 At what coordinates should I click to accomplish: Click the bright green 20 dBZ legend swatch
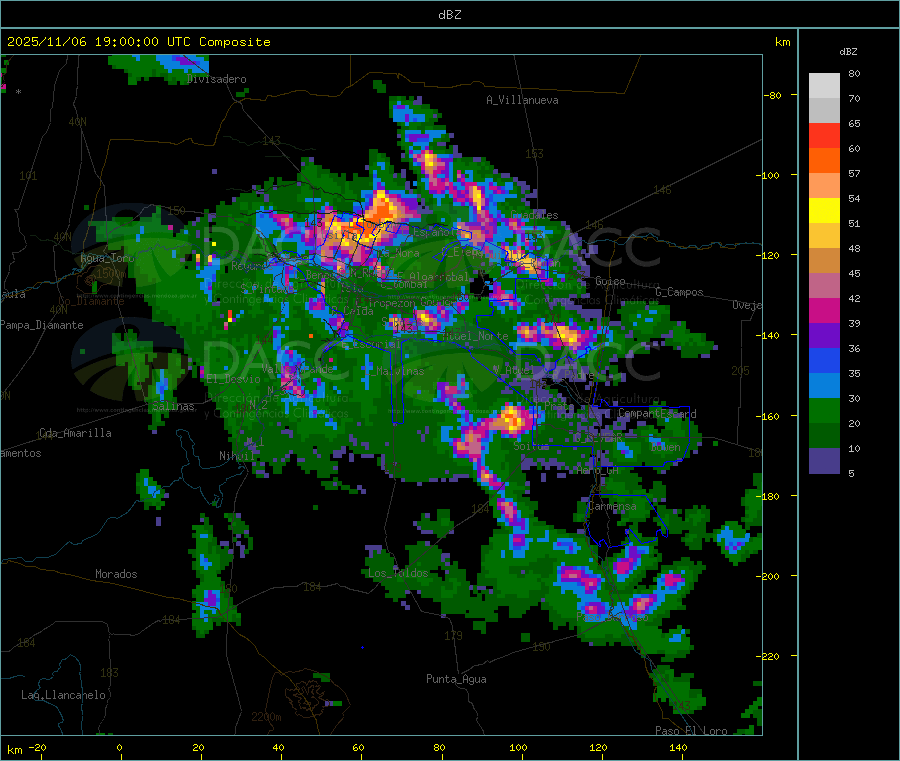[824, 410]
